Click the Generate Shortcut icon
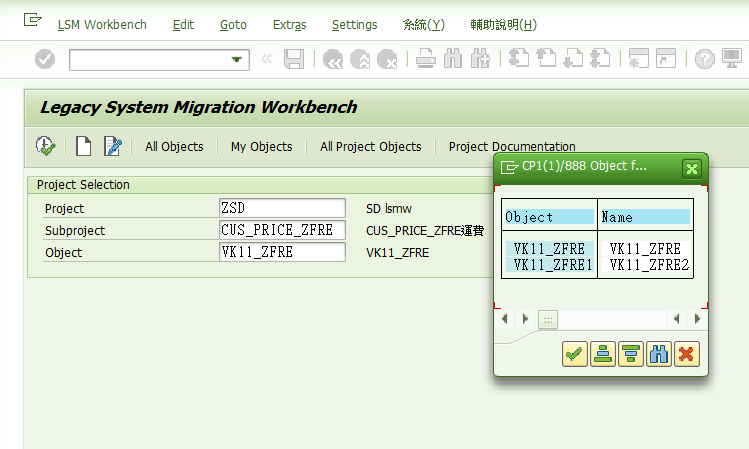The height and width of the screenshot is (449, 749). coord(666,58)
